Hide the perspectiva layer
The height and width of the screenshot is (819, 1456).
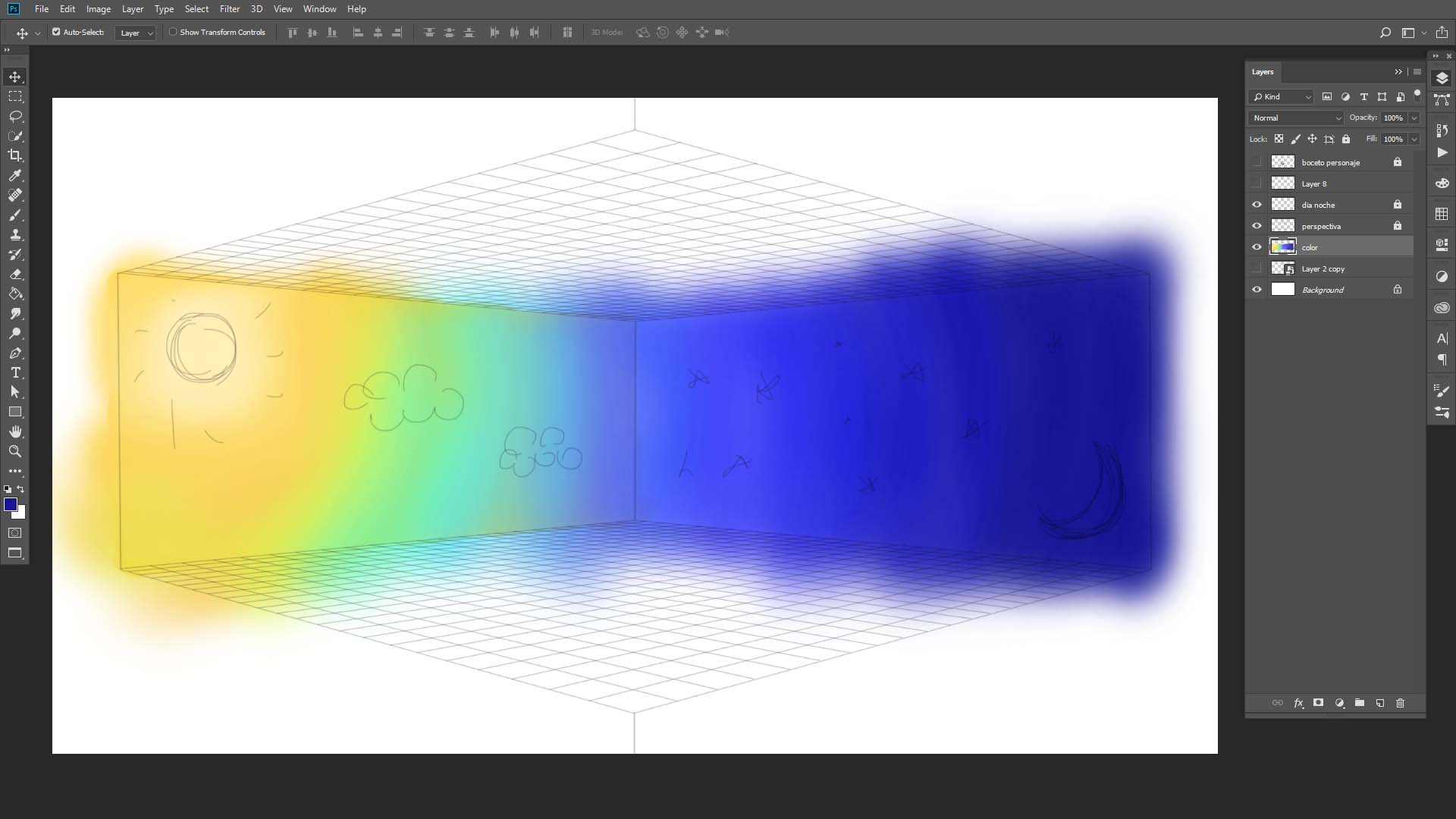(x=1257, y=226)
